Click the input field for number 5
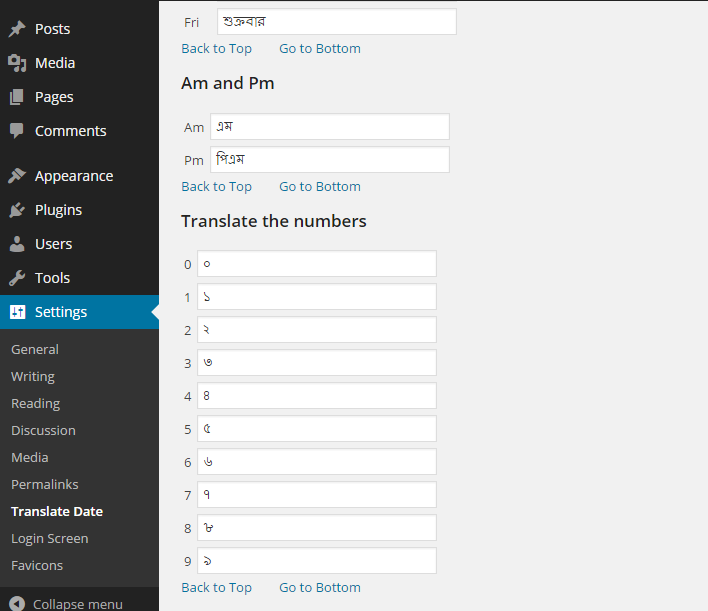This screenshot has width=708, height=611. coord(316,429)
